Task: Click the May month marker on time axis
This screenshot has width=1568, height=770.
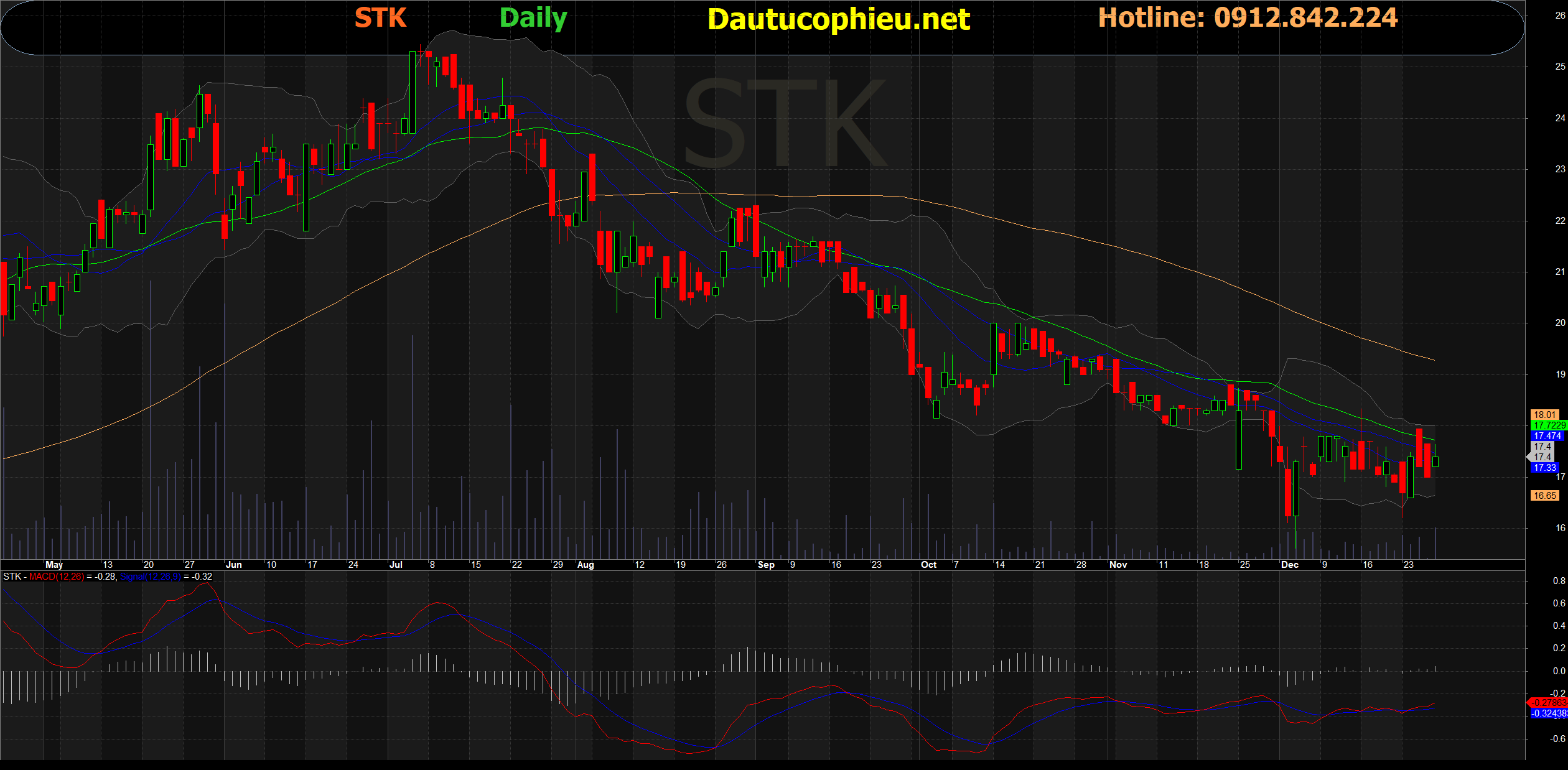Action: pos(54,565)
